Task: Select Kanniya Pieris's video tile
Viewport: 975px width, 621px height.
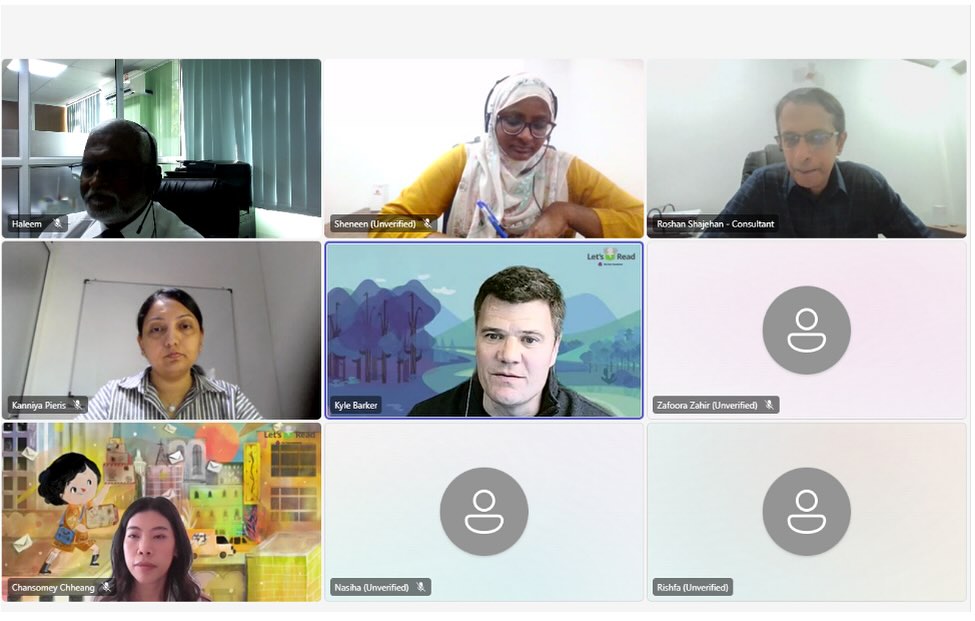Action: coord(162,330)
